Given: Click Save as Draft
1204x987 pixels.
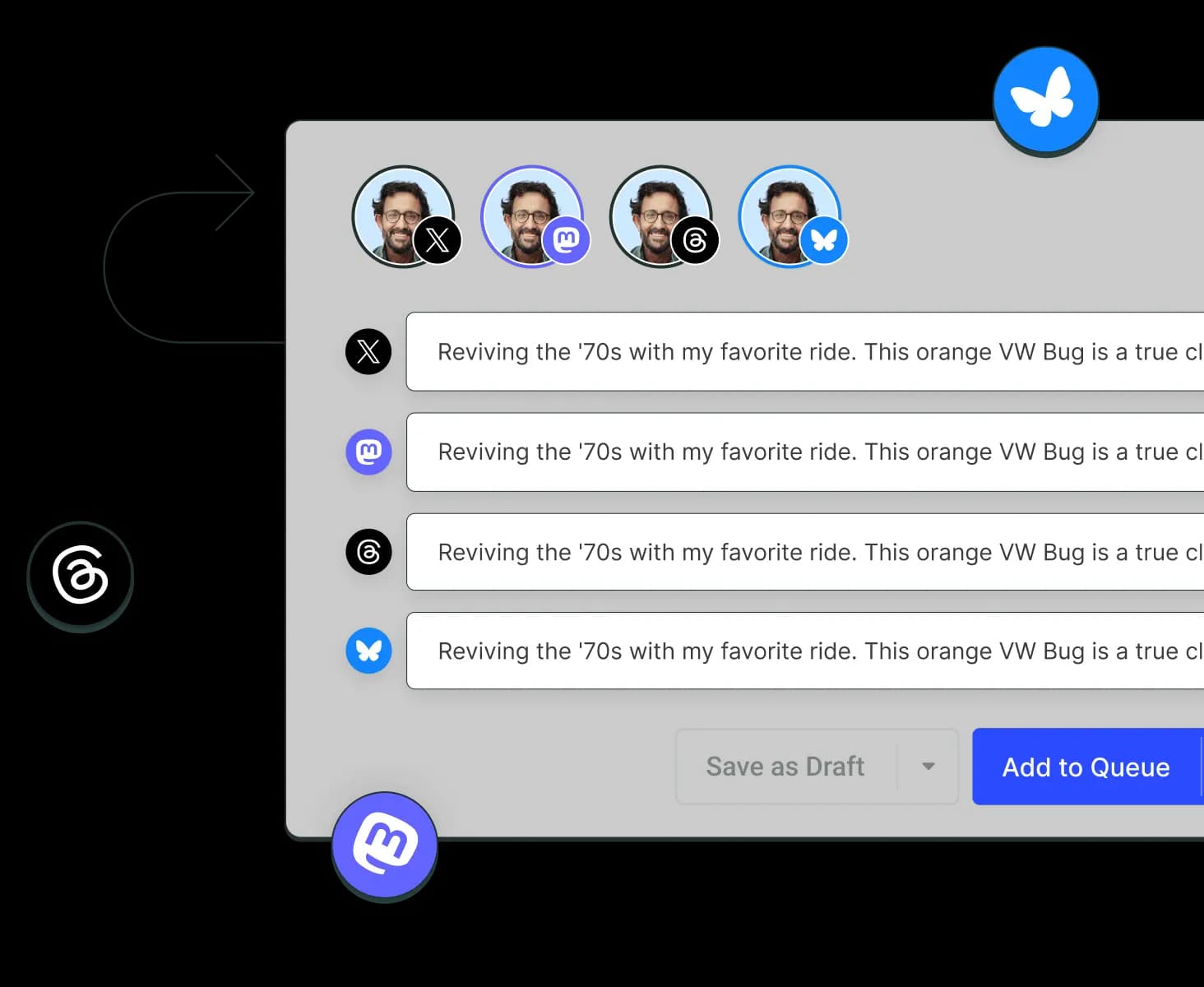Looking at the screenshot, I should 785,767.
